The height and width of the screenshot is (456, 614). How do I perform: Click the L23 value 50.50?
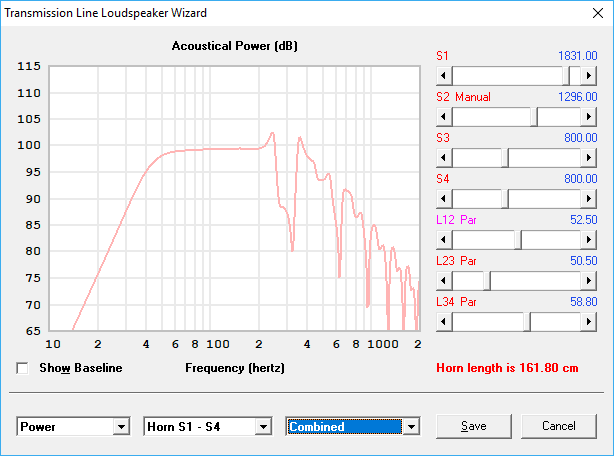click(583, 261)
